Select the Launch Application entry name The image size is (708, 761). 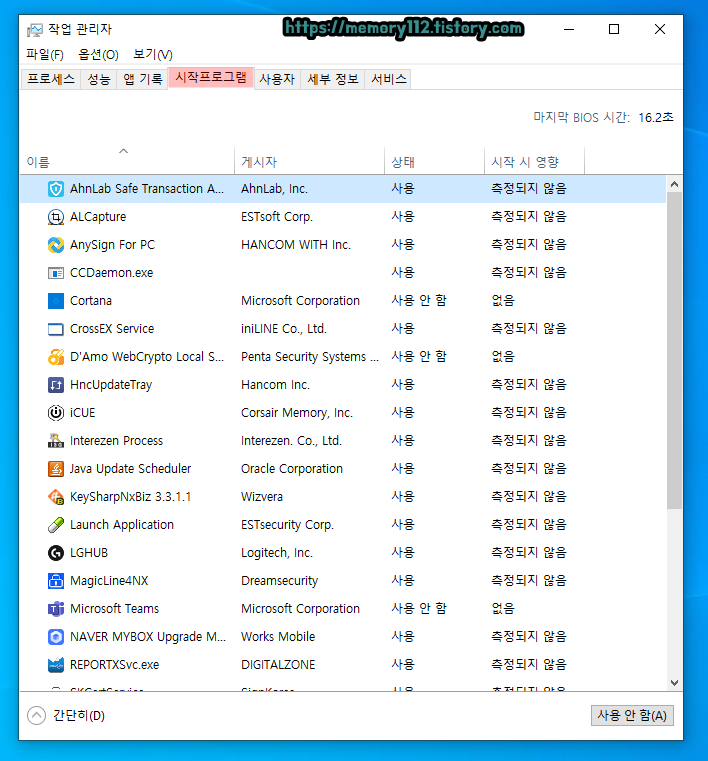tap(122, 525)
